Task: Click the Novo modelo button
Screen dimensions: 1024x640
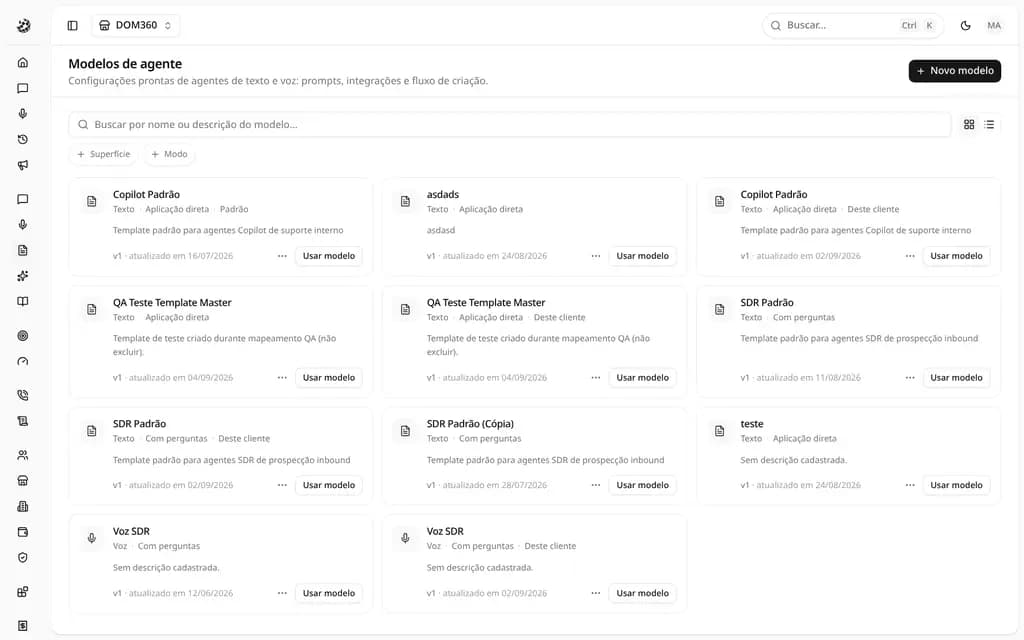Action: [955, 71]
